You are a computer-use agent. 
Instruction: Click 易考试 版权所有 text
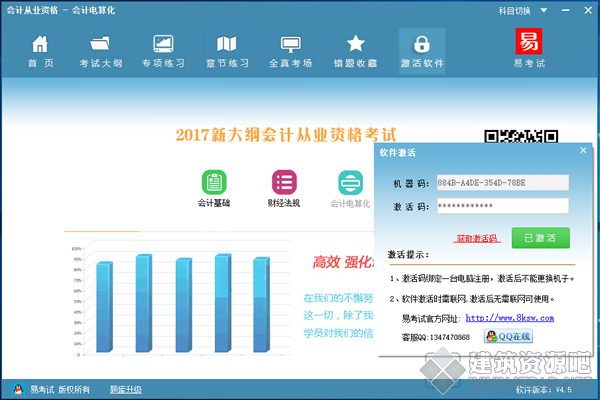(60, 390)
